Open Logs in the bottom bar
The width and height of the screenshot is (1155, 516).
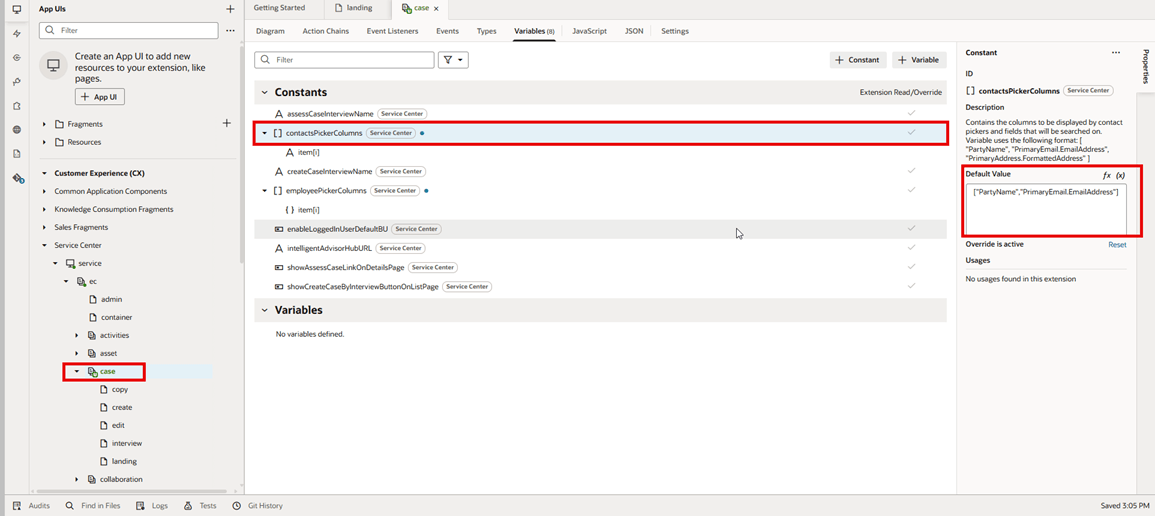(152, 506)
